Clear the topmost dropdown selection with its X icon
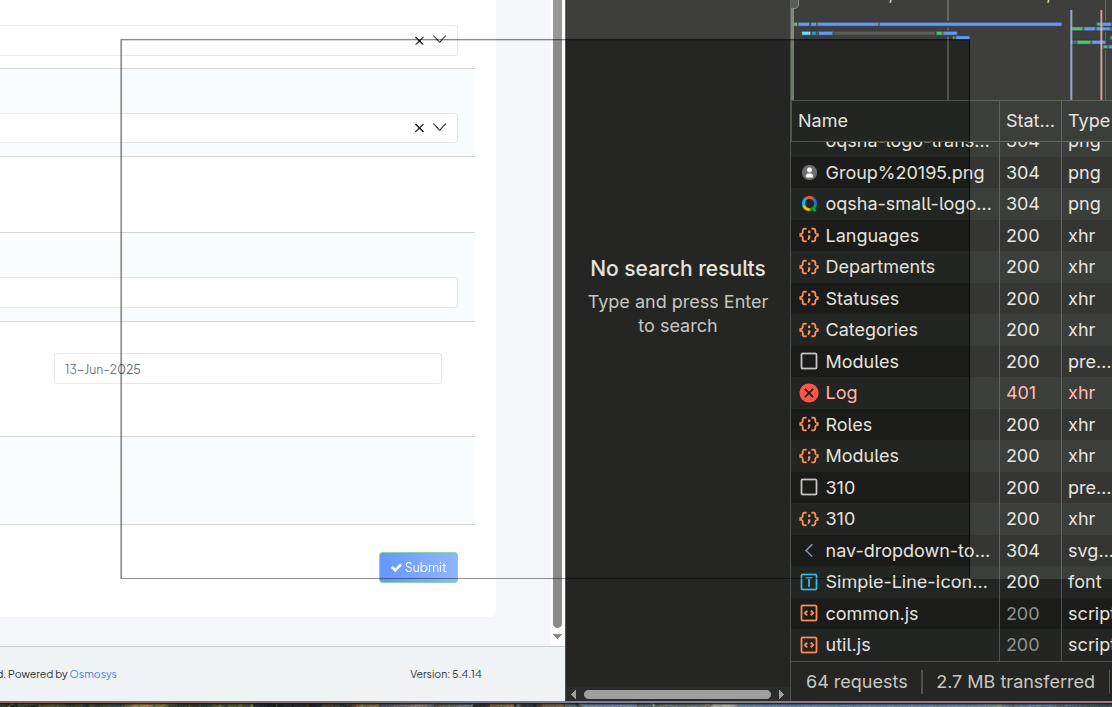Screen dimensions: 1112x707 (x=419, y=40)
